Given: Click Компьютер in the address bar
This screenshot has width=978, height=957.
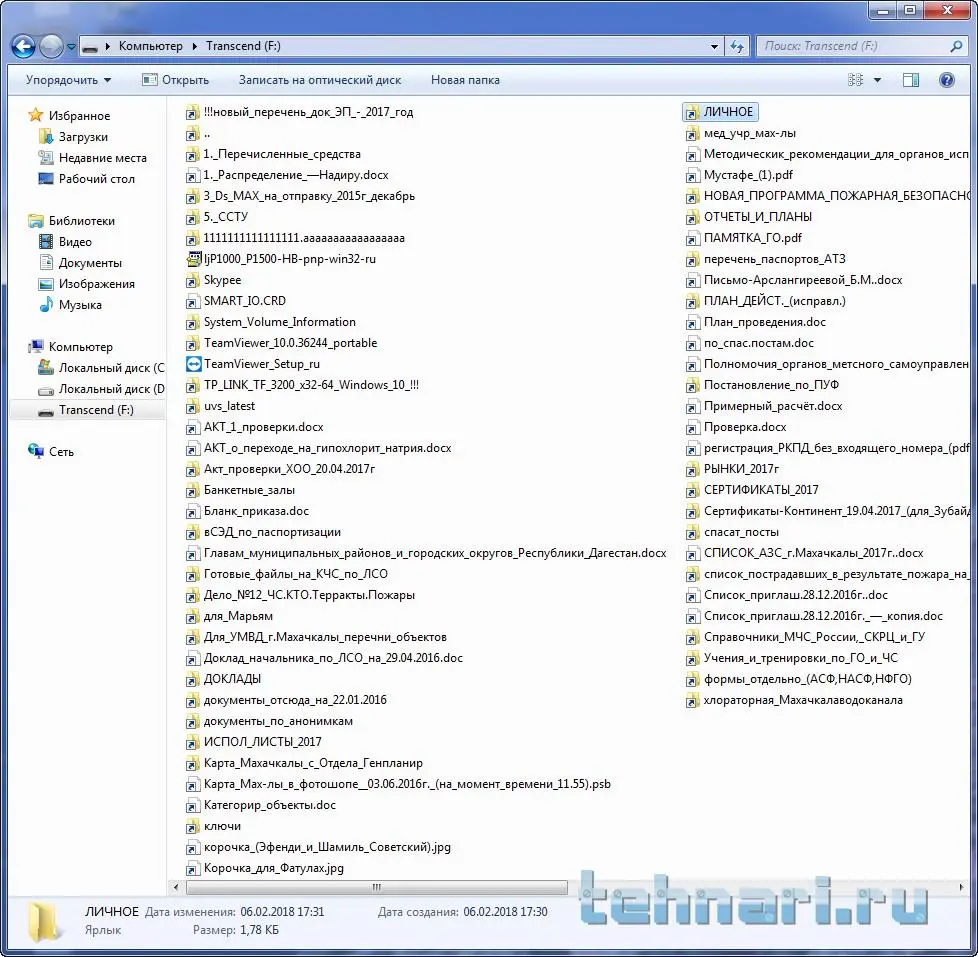Looking at the screenshot, I should 150,46.
